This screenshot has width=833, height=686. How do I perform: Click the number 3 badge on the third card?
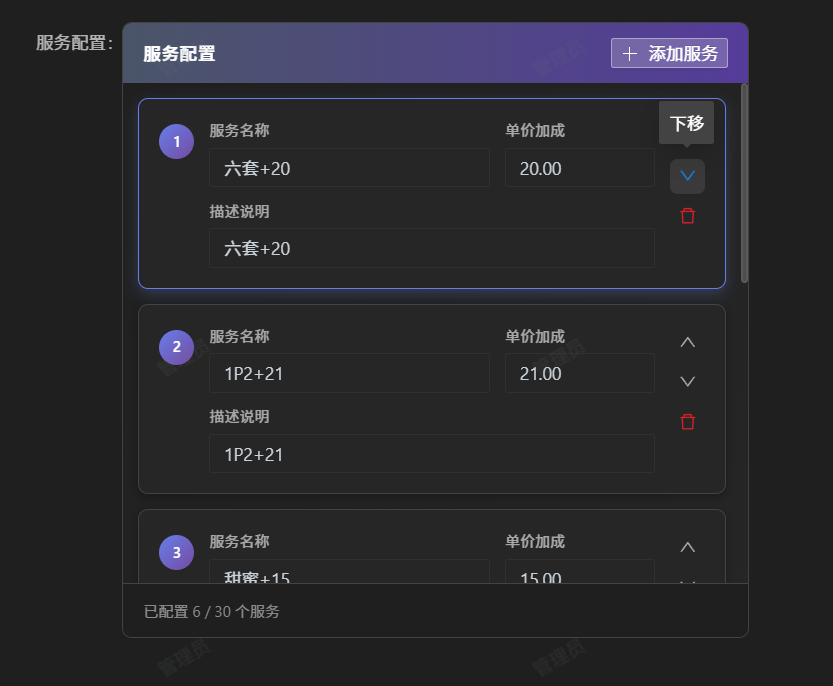click(176, 552)
